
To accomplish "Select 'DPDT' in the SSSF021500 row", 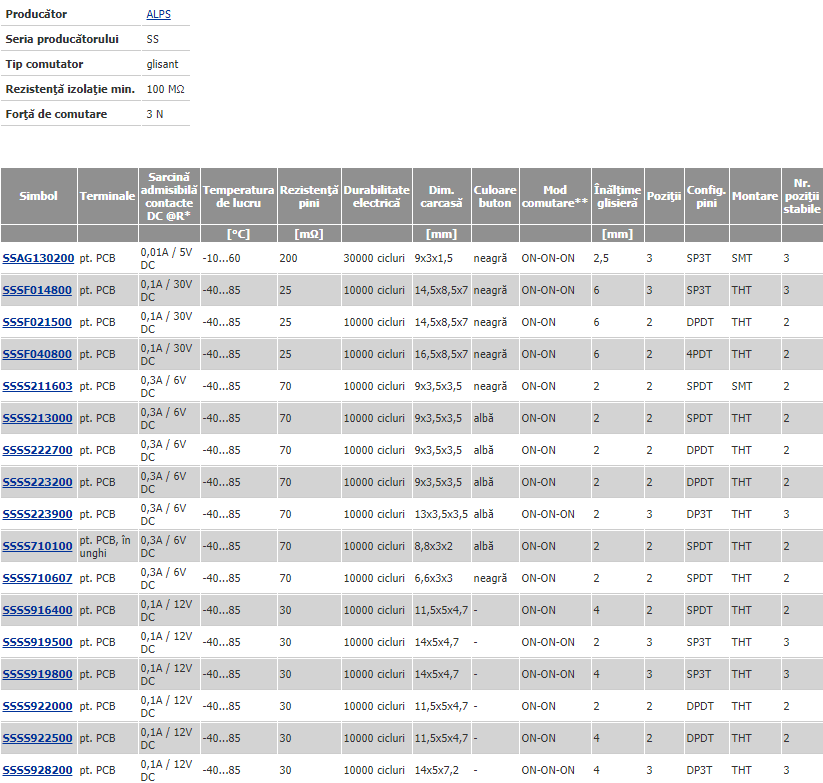I will coord(700,322).
